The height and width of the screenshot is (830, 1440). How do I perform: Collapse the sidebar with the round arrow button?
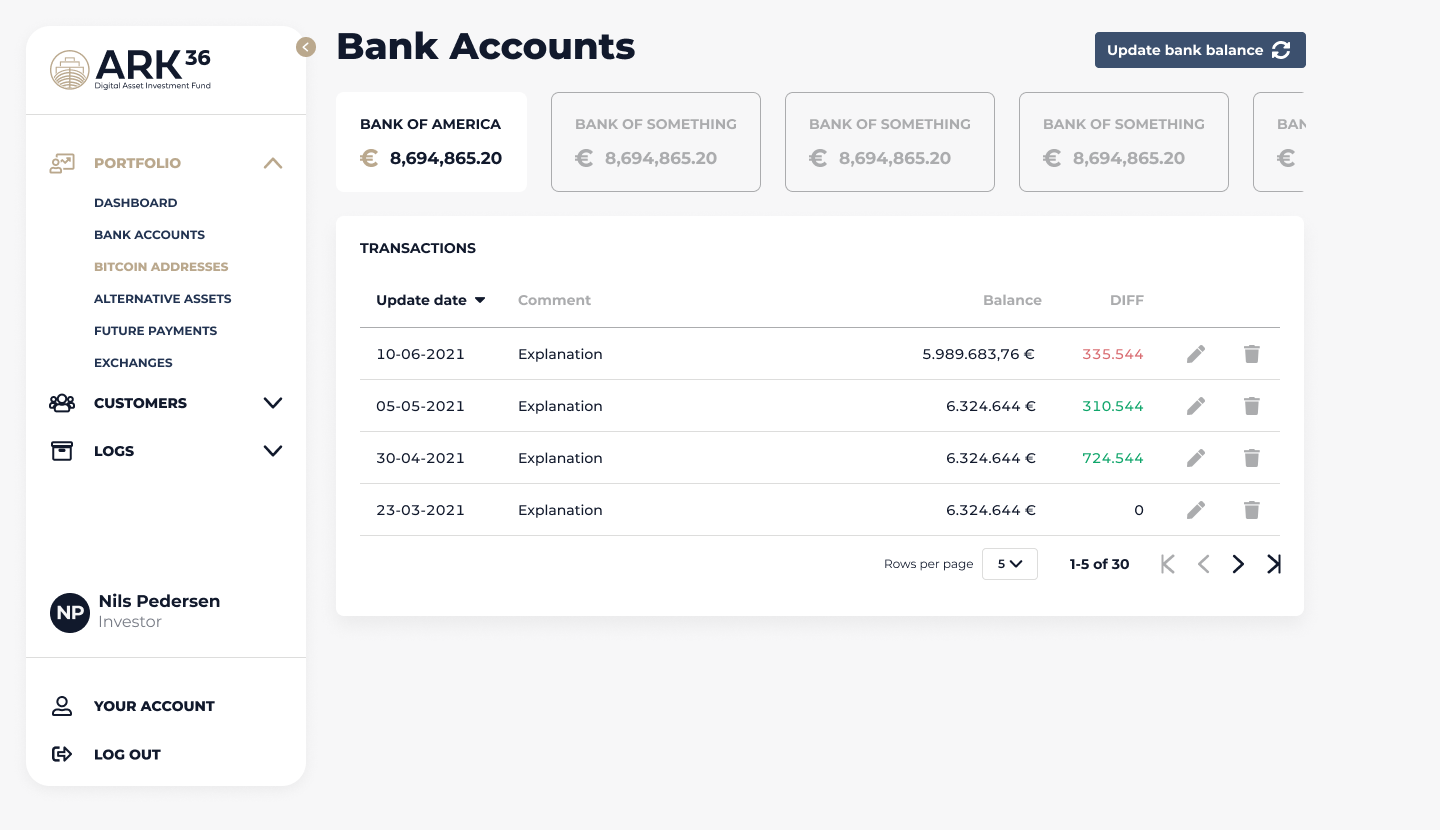[306, 47]
